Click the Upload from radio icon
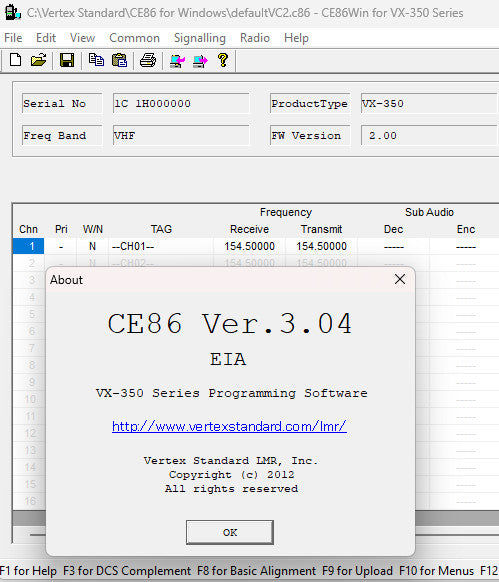 [x=177, y=60]
